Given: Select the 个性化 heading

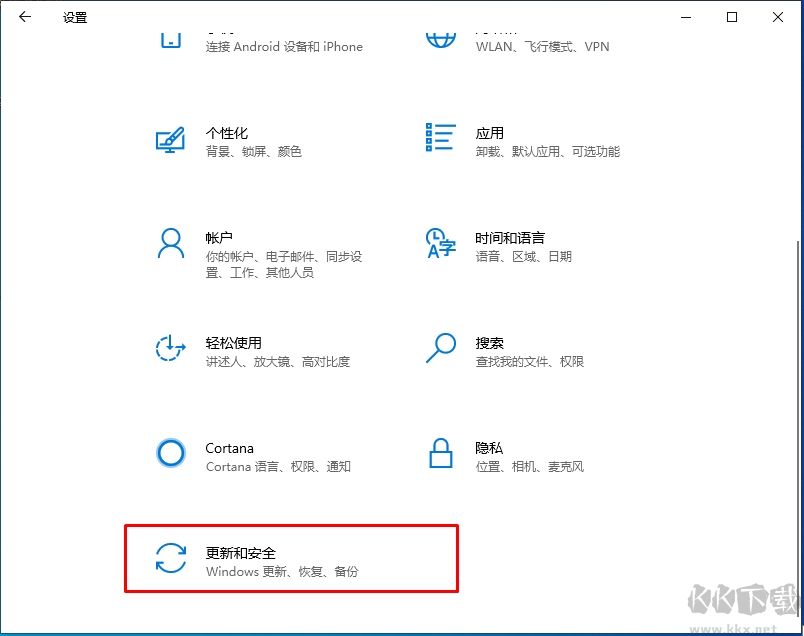Looking at the screenshot, I should click(x=227, y=133).
